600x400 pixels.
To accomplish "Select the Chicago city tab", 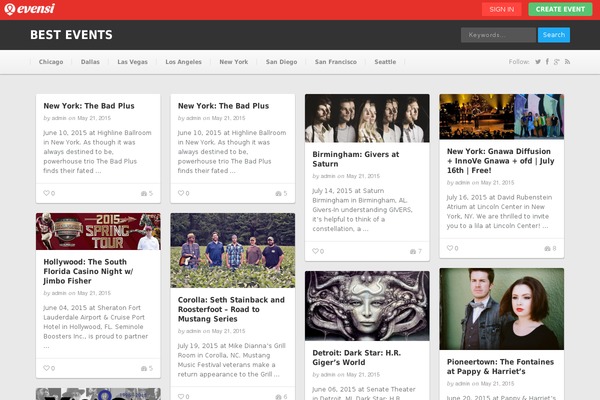I will 51,62.
